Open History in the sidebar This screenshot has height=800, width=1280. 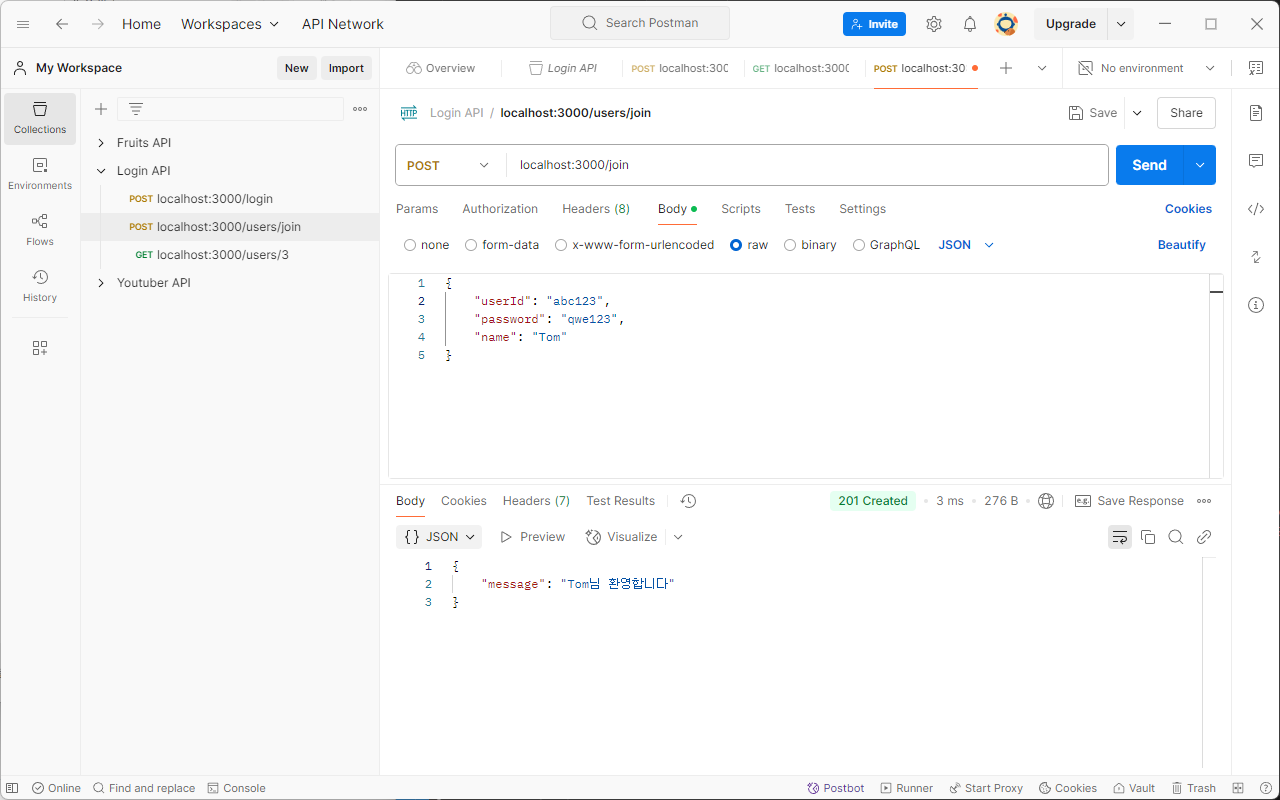tap(40, 287)
